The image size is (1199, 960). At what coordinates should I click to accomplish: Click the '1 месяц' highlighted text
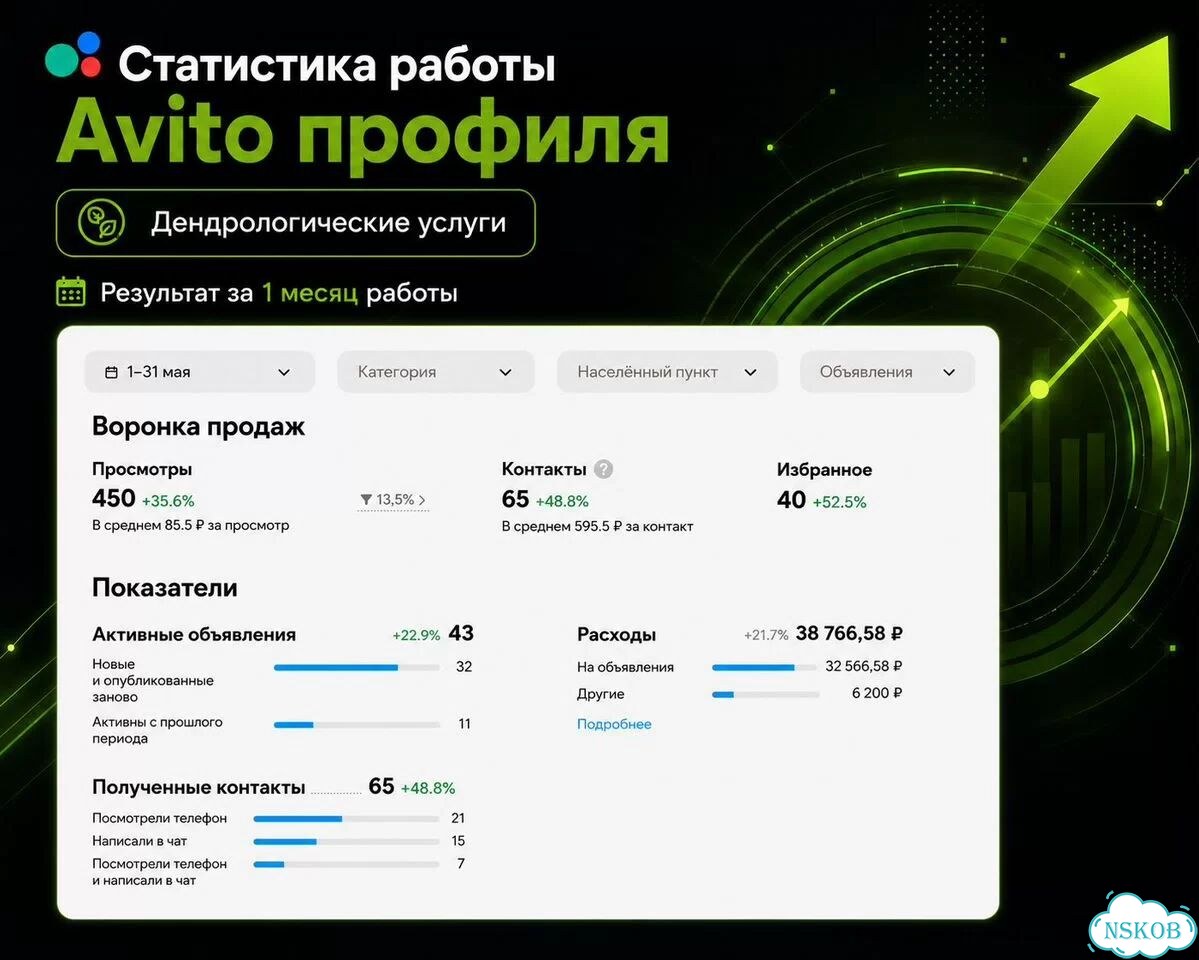pyautogui.click(x=310, y=293)
